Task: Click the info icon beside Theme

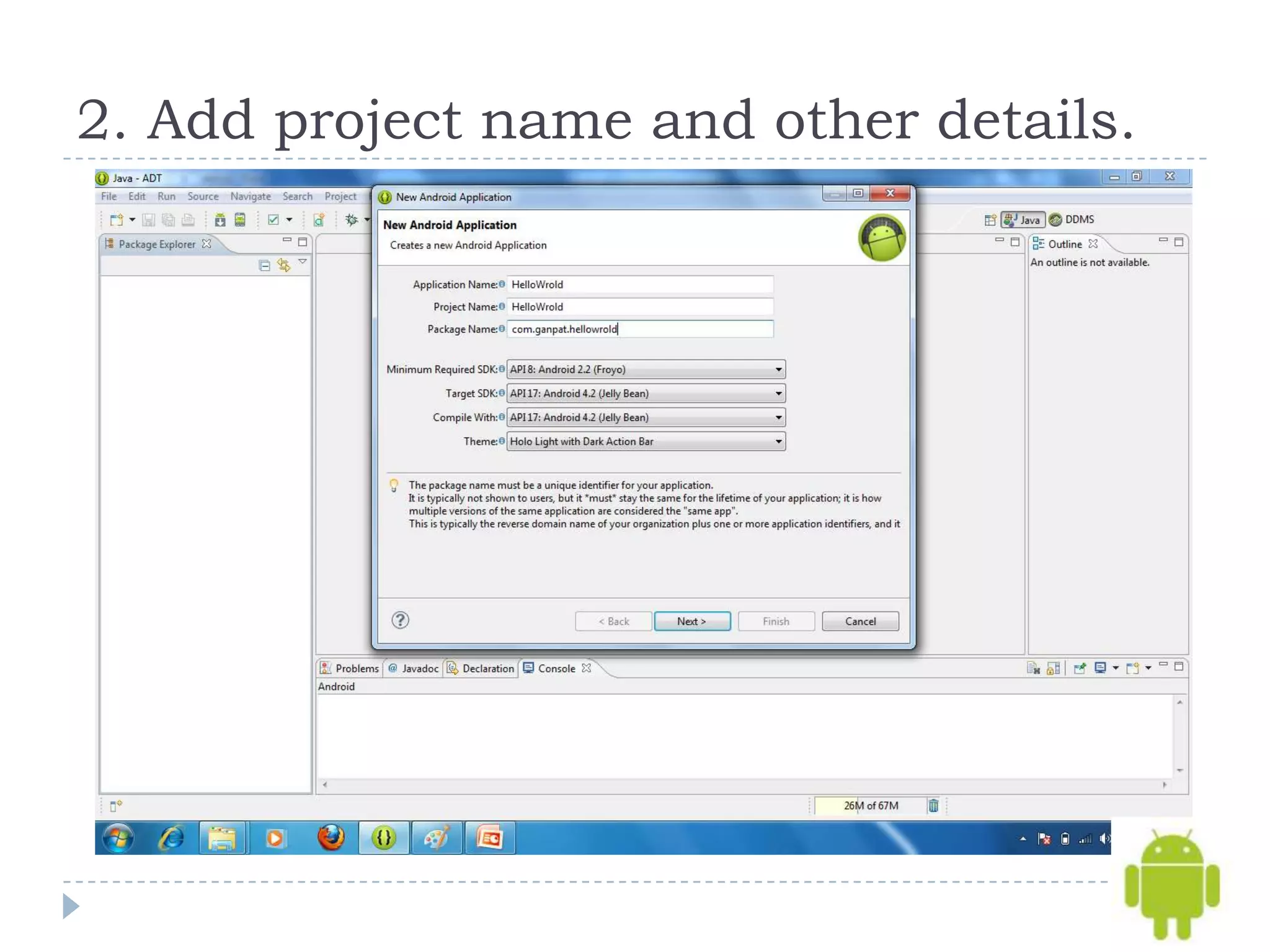Action: pos(502,441)
